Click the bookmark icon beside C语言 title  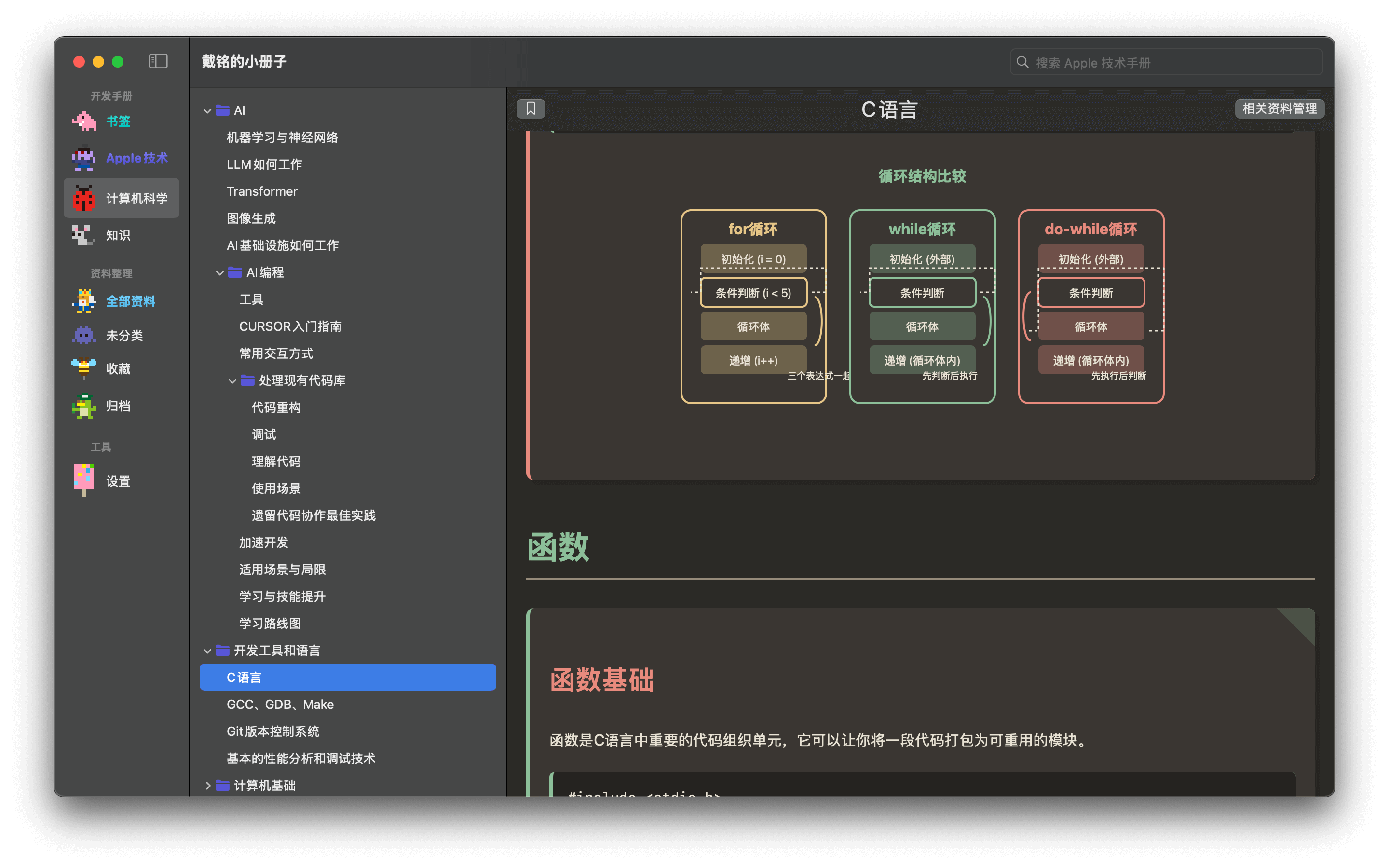pos(531,108)
